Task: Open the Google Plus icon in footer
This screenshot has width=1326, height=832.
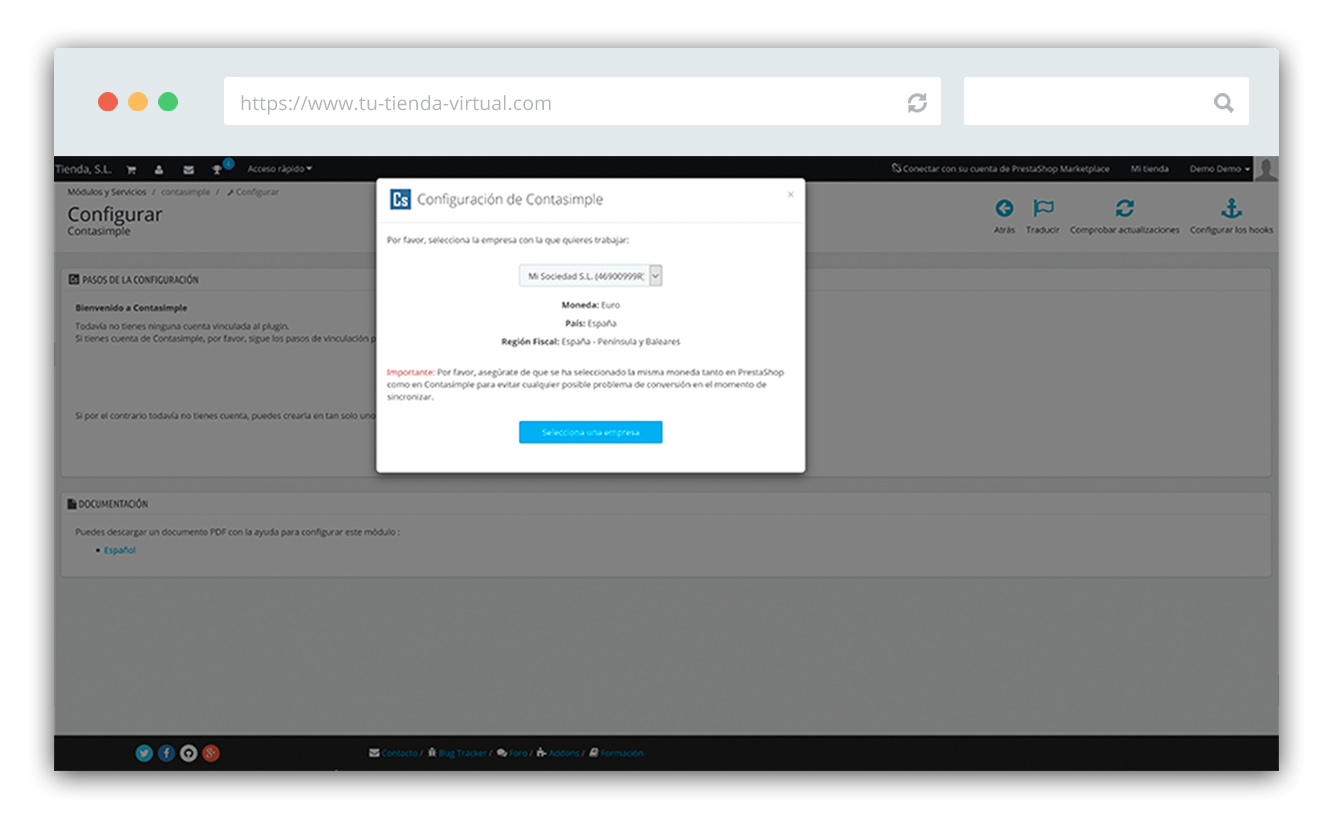Action: pyautogui.click(x=211, y=753)
